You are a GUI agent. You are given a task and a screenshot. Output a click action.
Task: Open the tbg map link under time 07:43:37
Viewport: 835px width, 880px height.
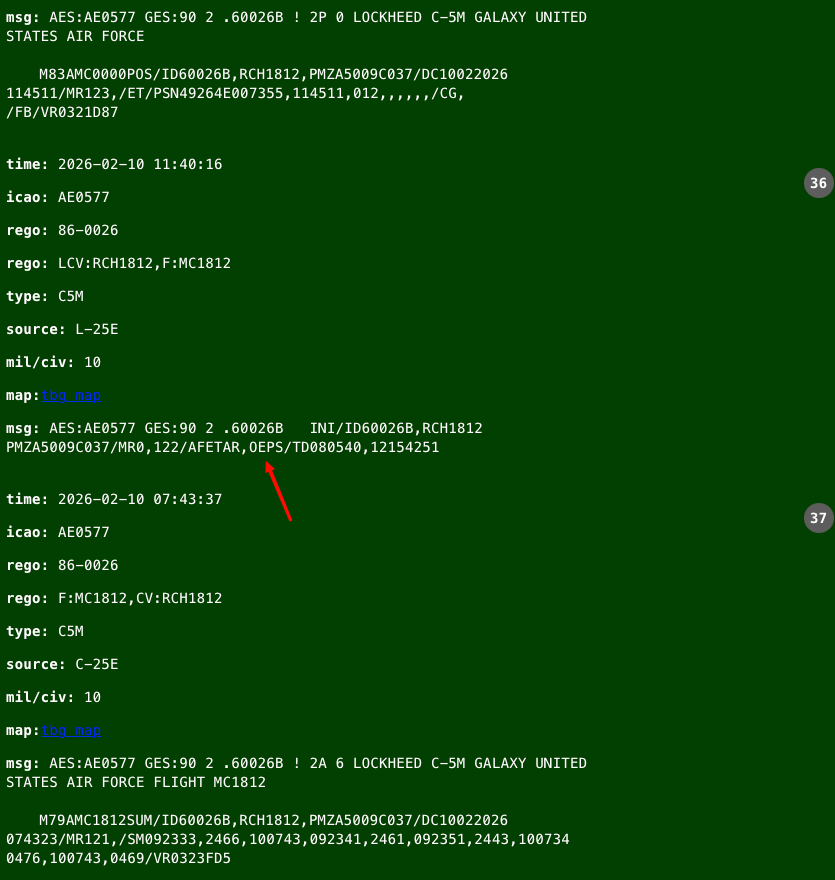pos(71,731)
